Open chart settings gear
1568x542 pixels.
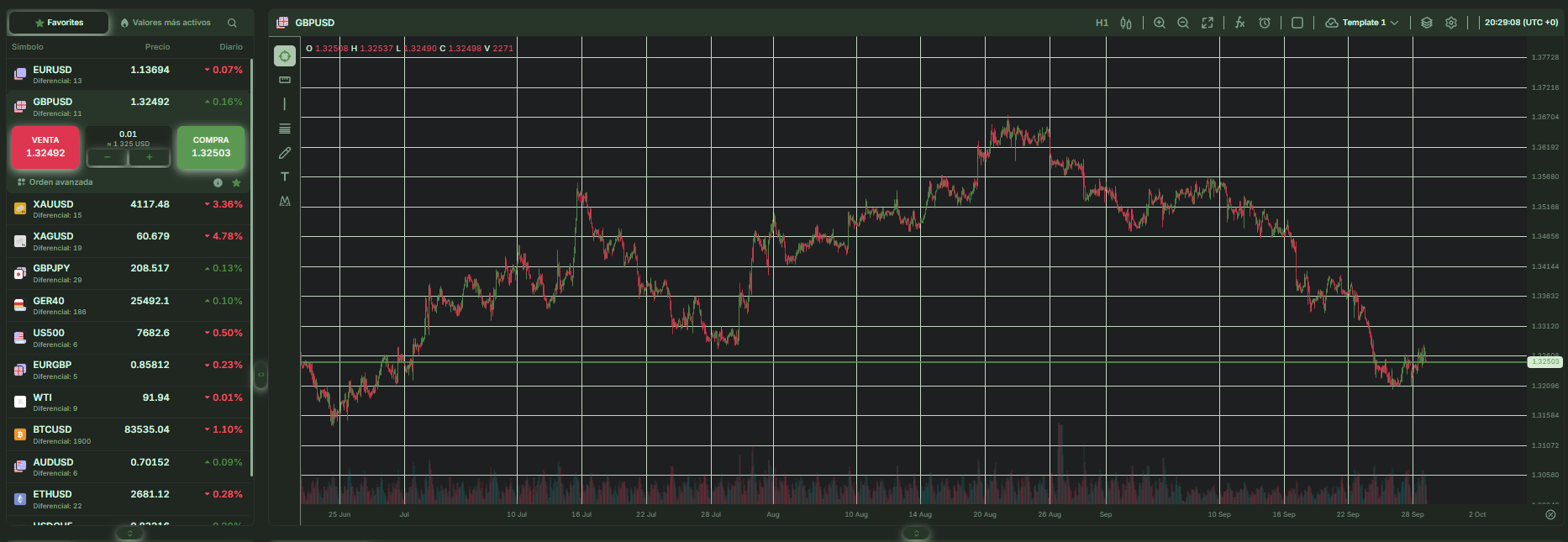pos(1451,23)
